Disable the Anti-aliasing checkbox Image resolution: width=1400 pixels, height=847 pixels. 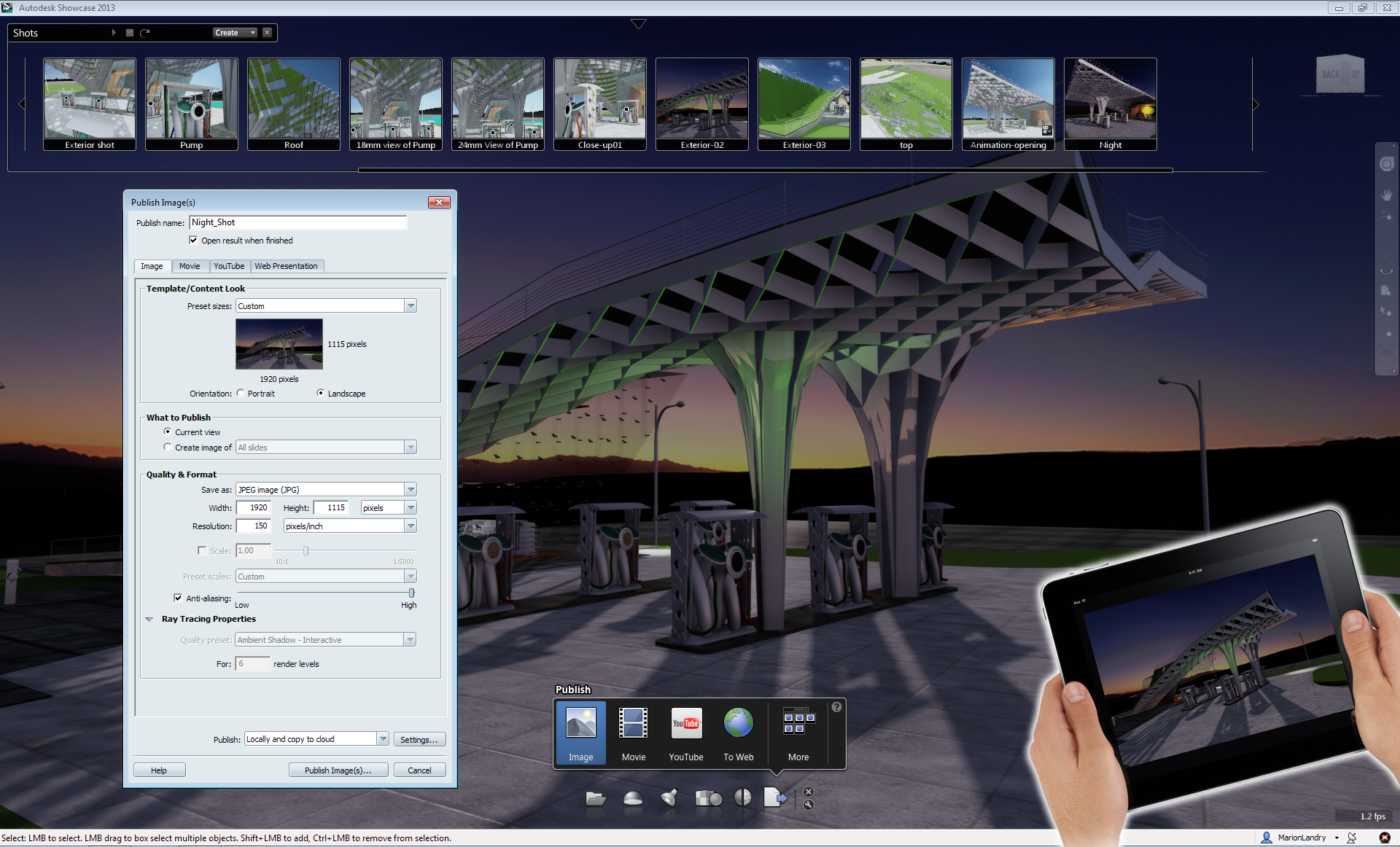[178, 598]
